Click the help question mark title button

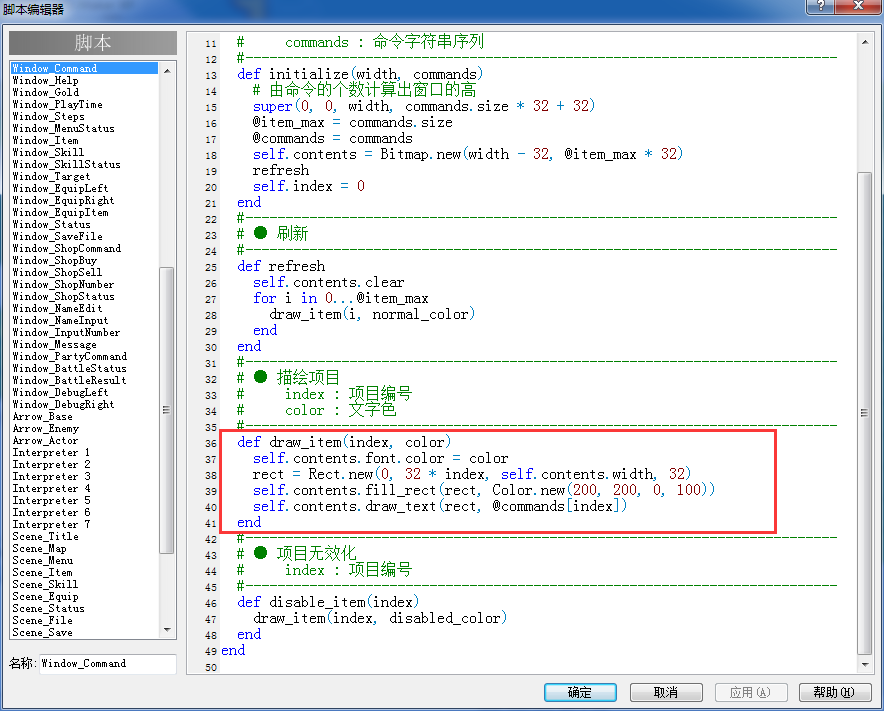(820, 6)
